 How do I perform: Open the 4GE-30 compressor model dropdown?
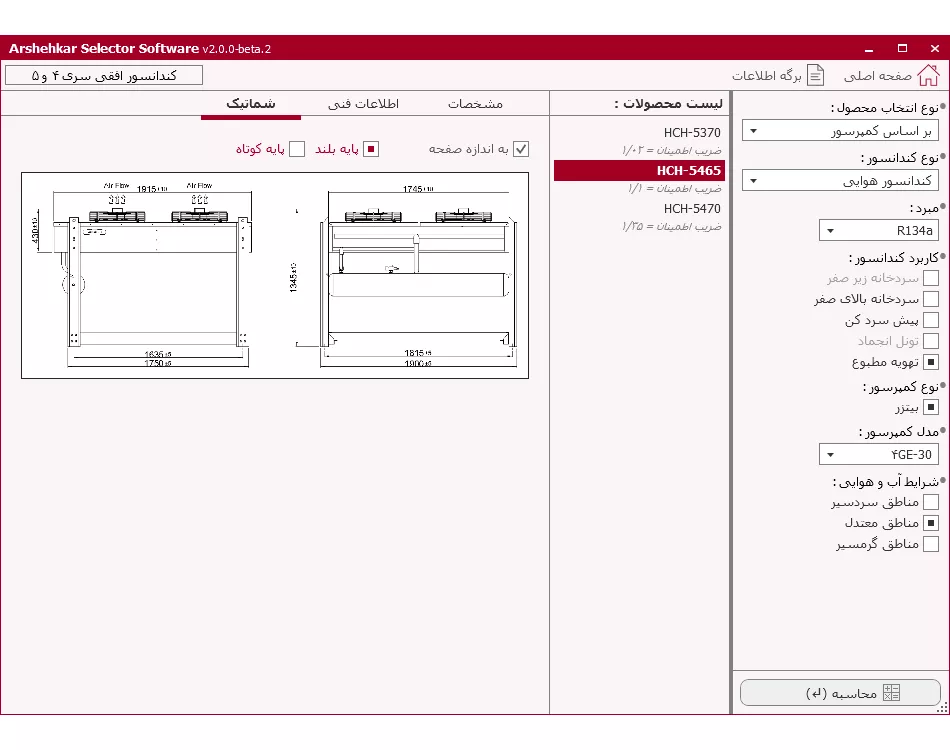pyautogui.click(x=878, y=455)
